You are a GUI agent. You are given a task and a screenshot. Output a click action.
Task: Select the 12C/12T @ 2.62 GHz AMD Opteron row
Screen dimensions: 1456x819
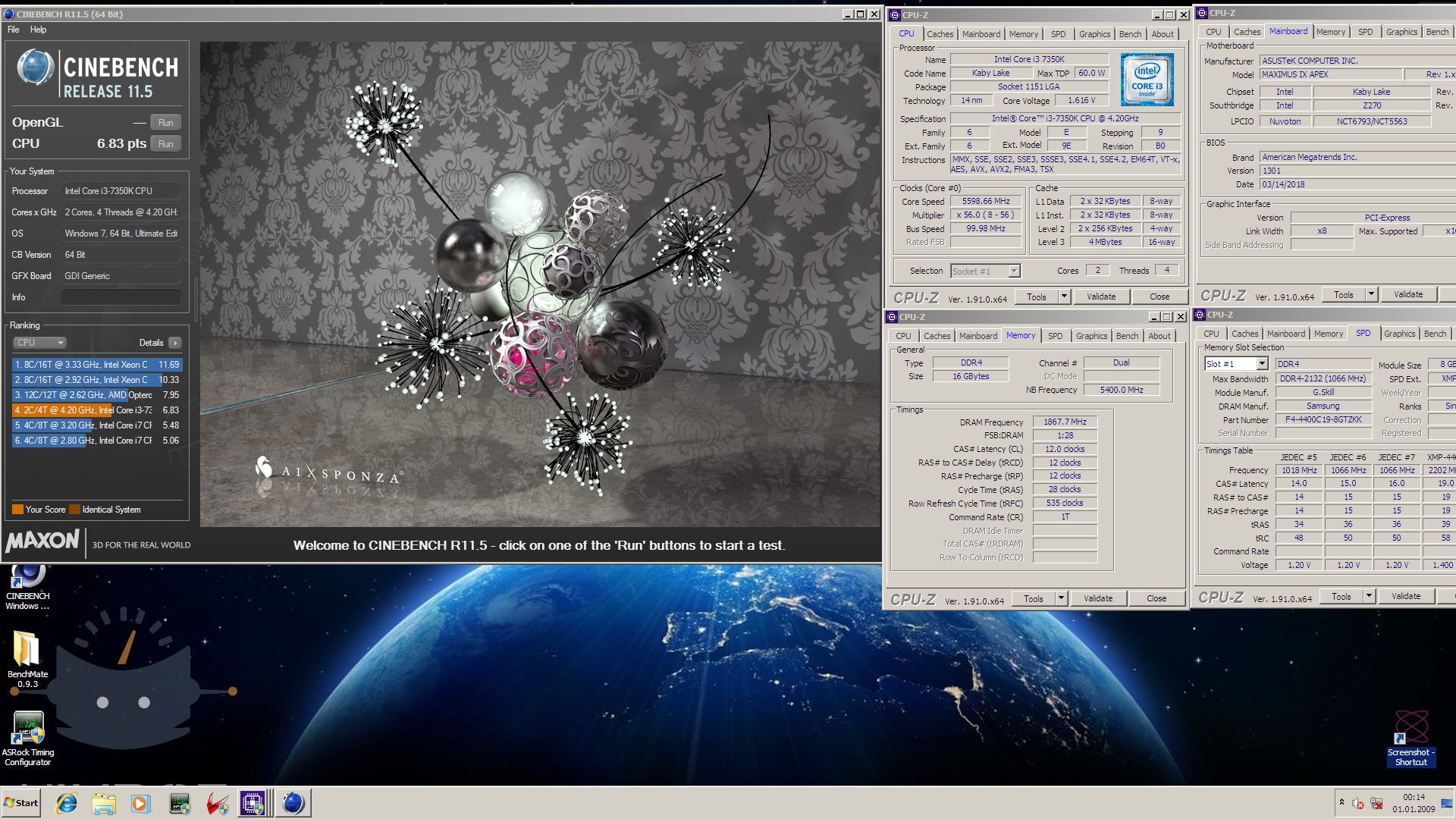pyautogui.click(x=97, y=395)
